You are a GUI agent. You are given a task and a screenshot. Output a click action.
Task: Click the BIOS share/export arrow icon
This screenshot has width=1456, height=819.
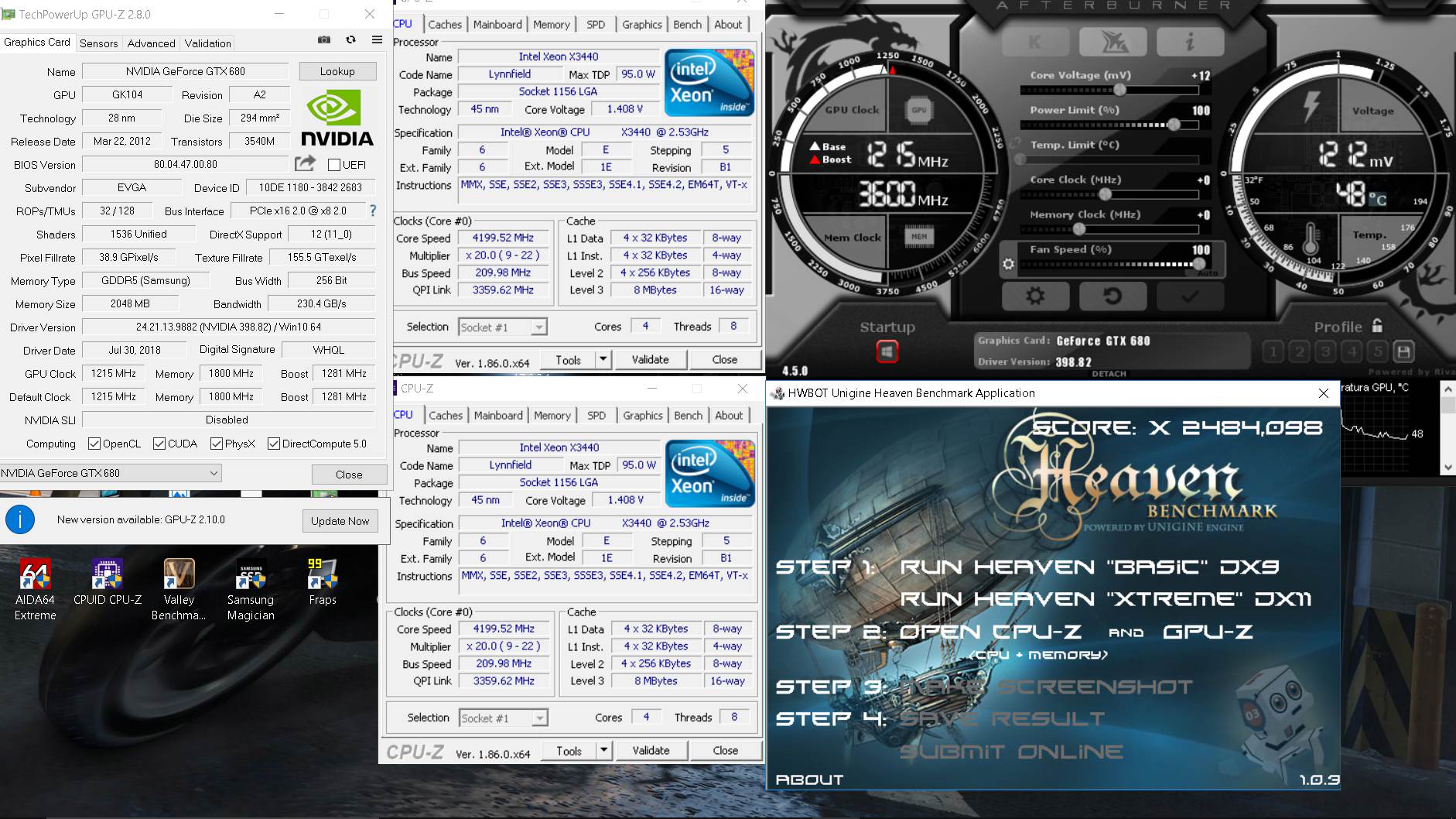[x=305, y=163]
